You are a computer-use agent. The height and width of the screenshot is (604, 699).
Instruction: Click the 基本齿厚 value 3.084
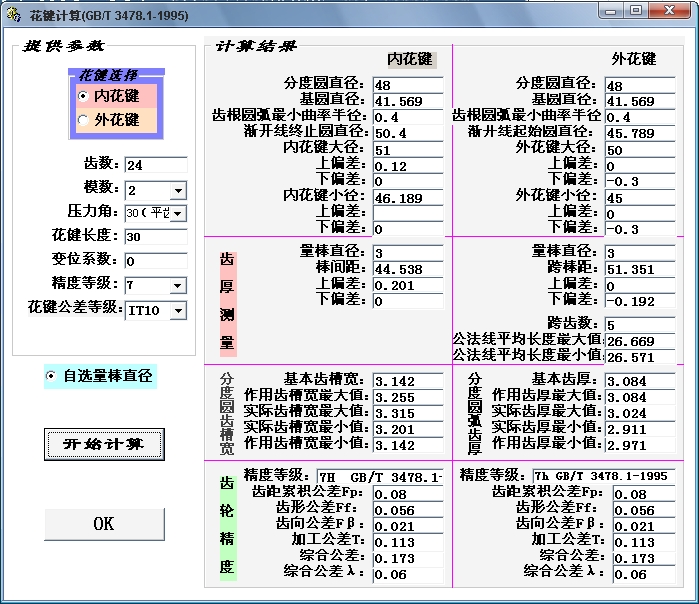coord(640,381)
